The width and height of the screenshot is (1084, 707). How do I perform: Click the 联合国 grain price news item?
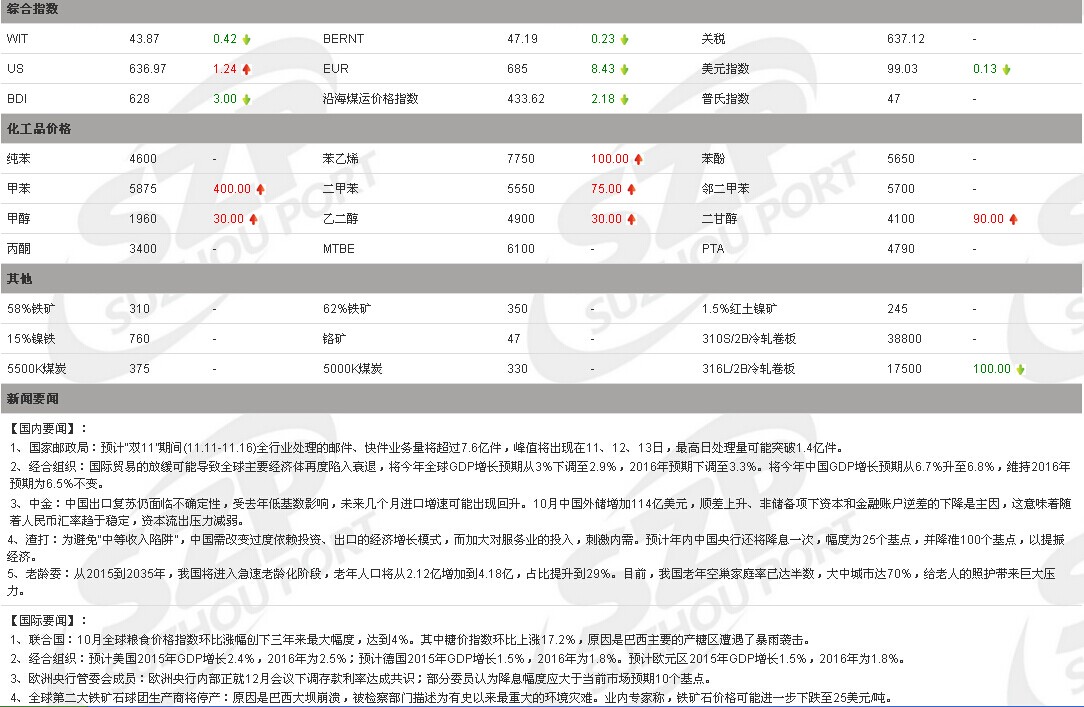(x=410, y=639)
